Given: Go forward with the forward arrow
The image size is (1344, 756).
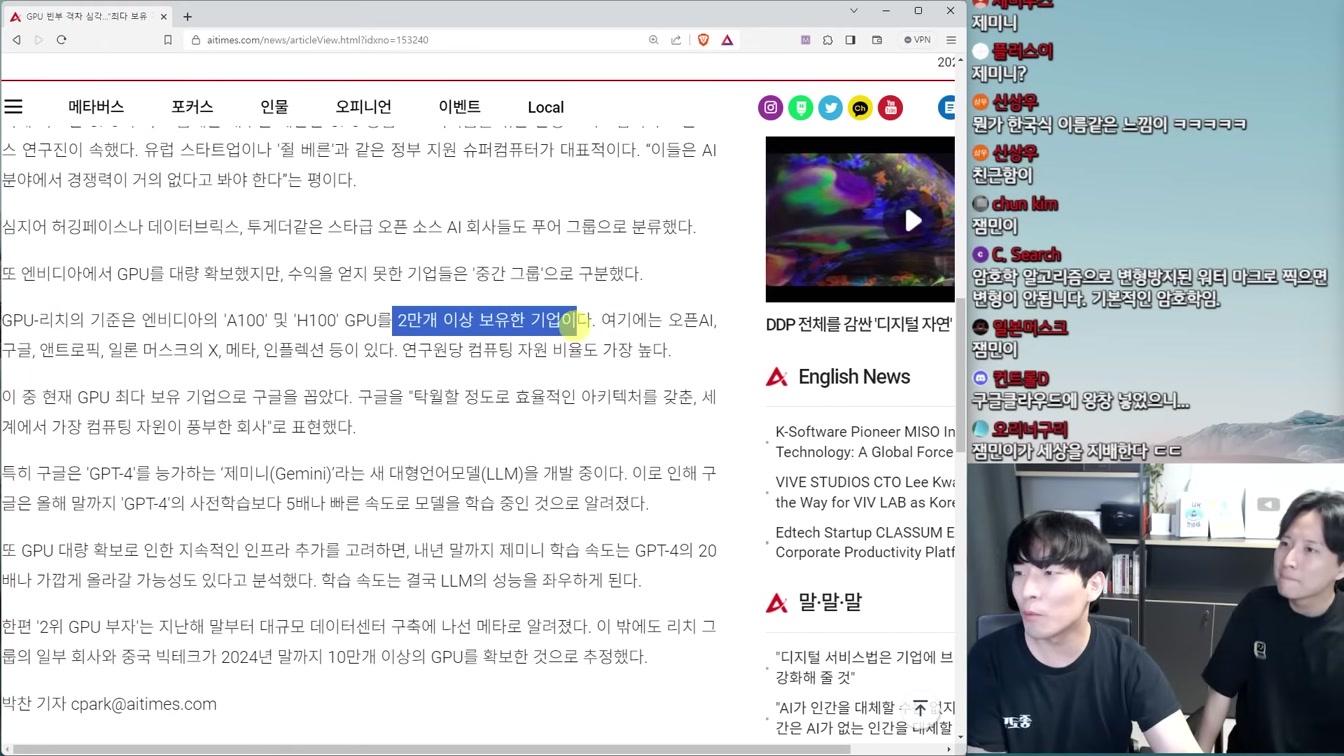Looking at the screenshot, I should tap(39, 40).
